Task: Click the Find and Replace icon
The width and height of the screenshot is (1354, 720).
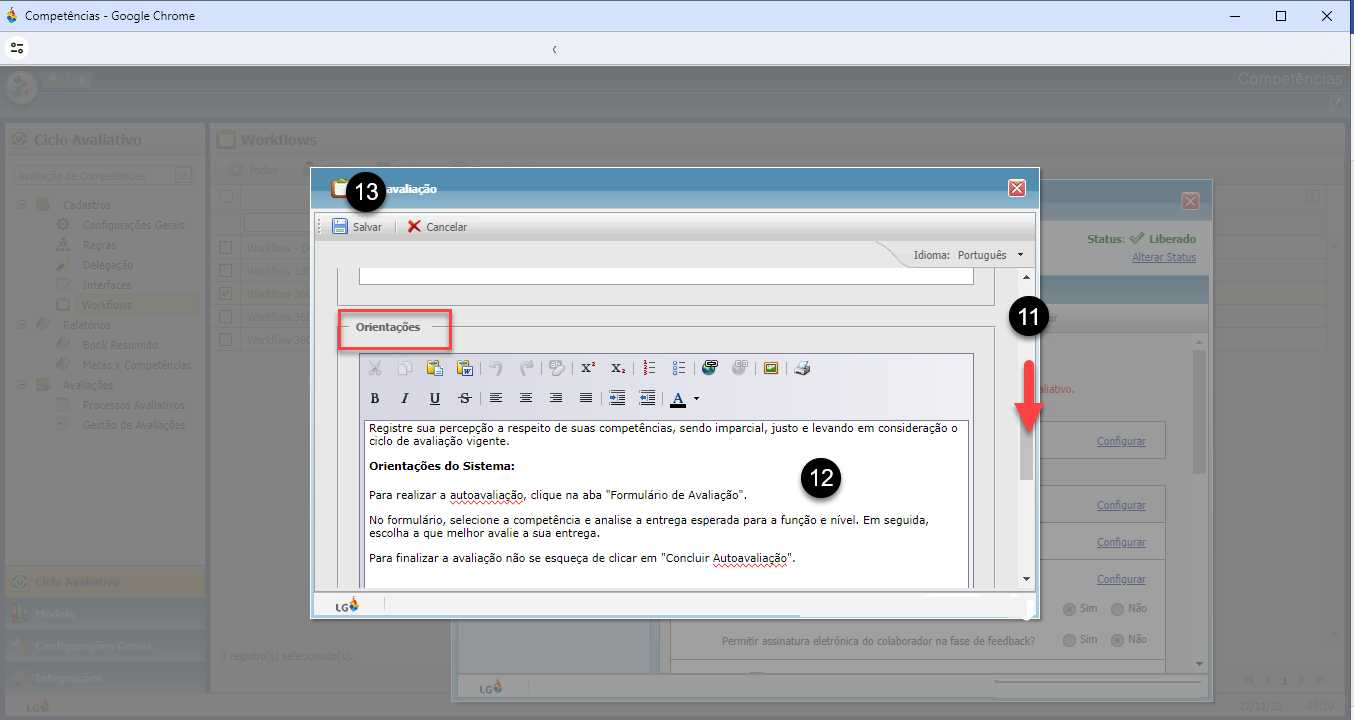Action: (x=558, y=368)
